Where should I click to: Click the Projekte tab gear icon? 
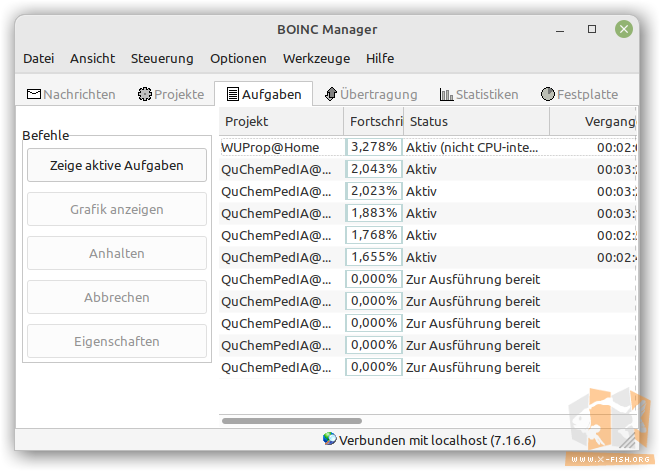click(x=145, y=95)
